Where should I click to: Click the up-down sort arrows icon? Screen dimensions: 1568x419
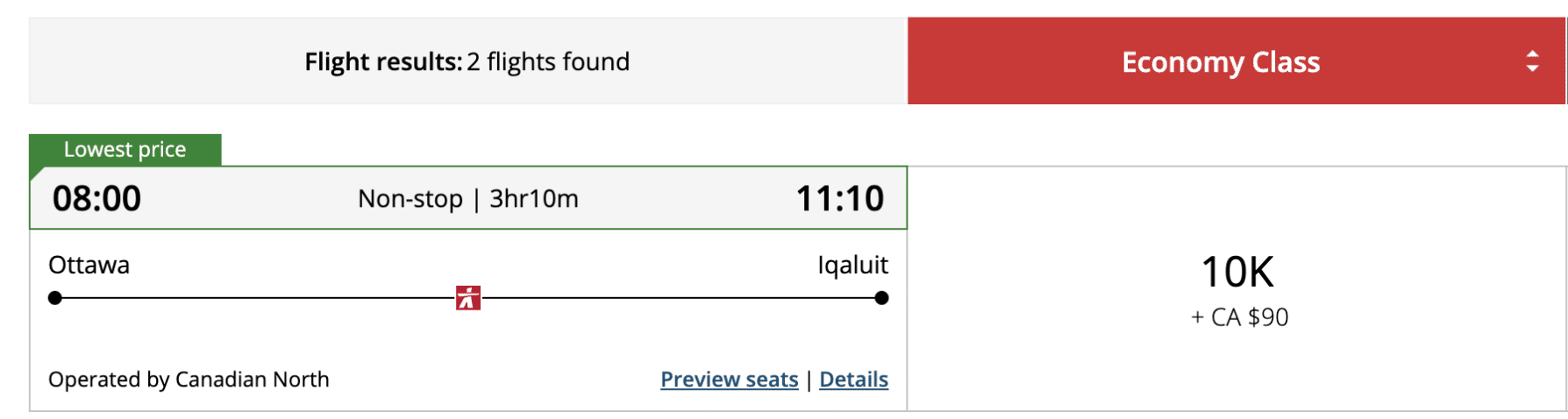coord(1532,61)
